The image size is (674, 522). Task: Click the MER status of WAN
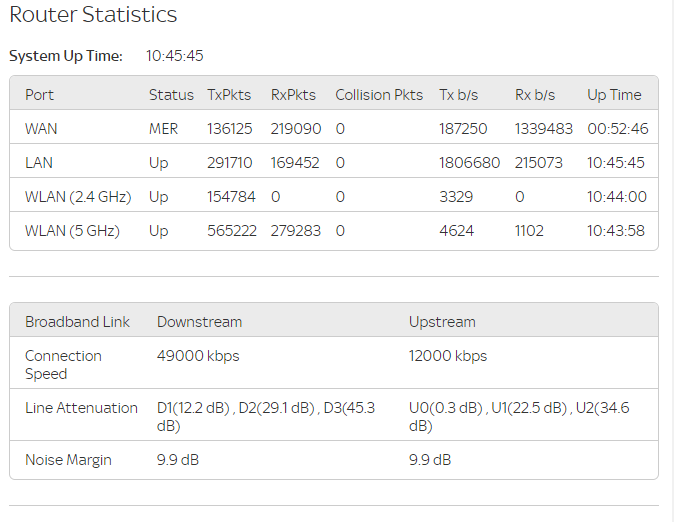(164, 129)
